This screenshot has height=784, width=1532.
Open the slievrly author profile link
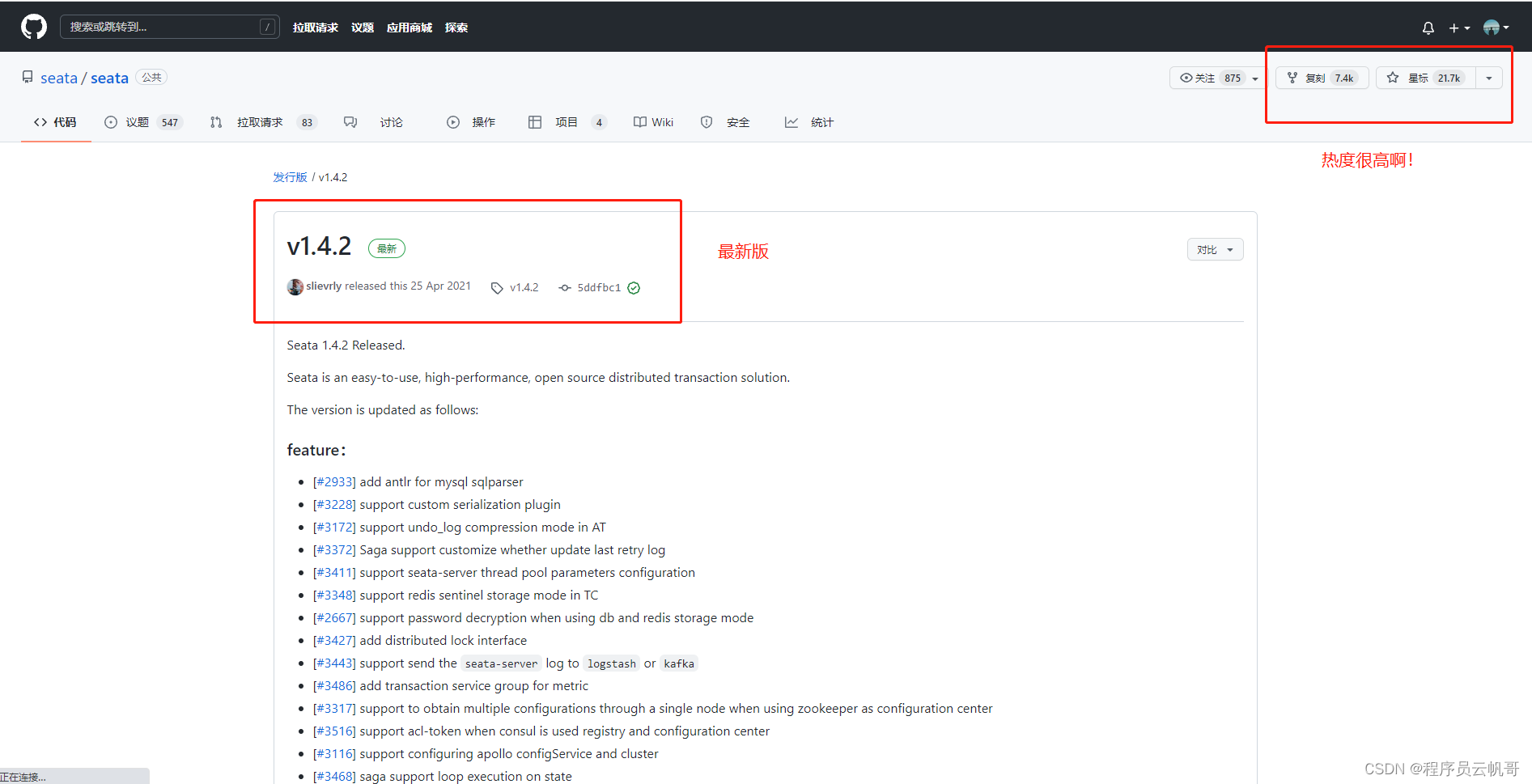[324, 286]
